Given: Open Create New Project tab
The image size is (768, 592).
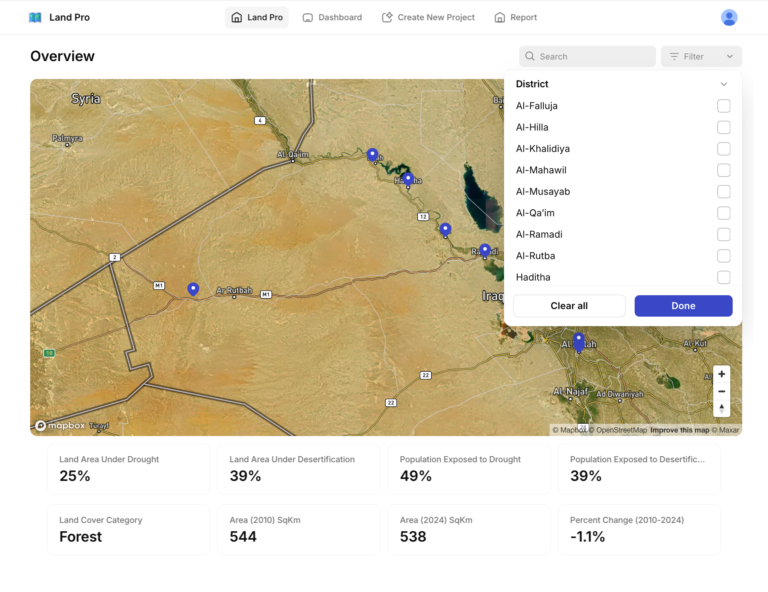Looking at the screenshot, I should 428,18.
